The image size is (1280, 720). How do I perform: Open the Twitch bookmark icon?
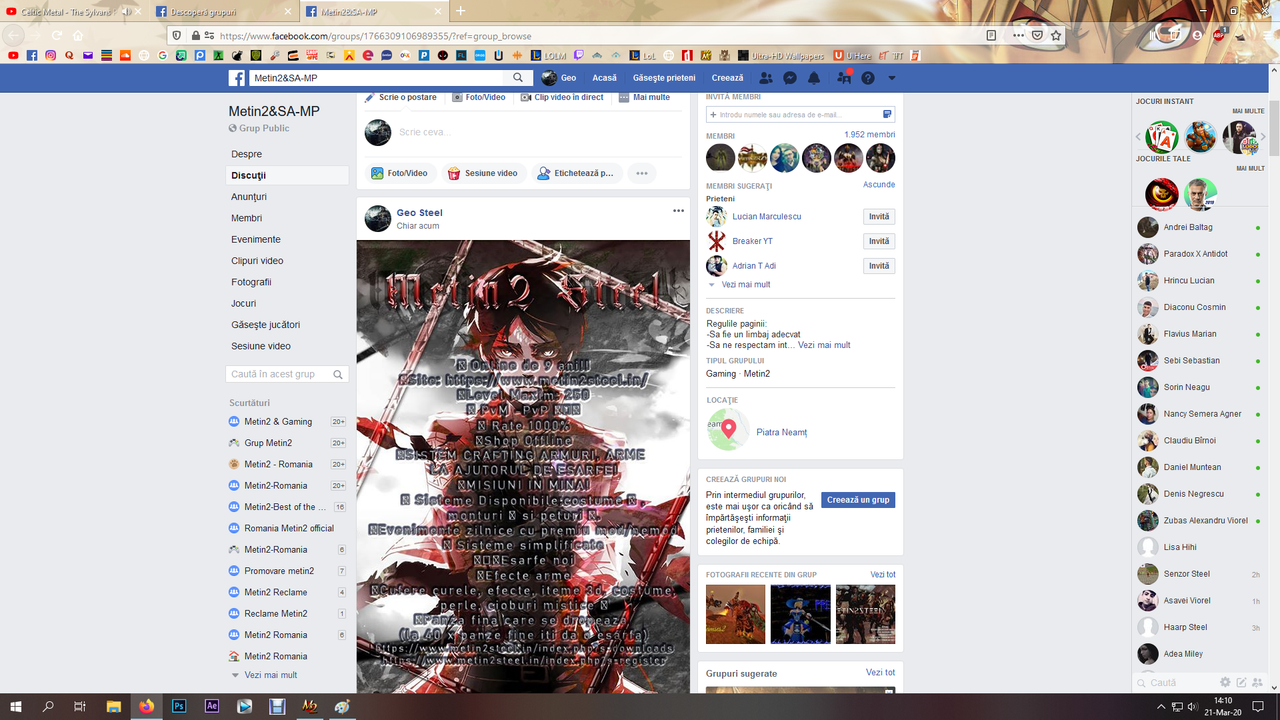coord(578,55)
